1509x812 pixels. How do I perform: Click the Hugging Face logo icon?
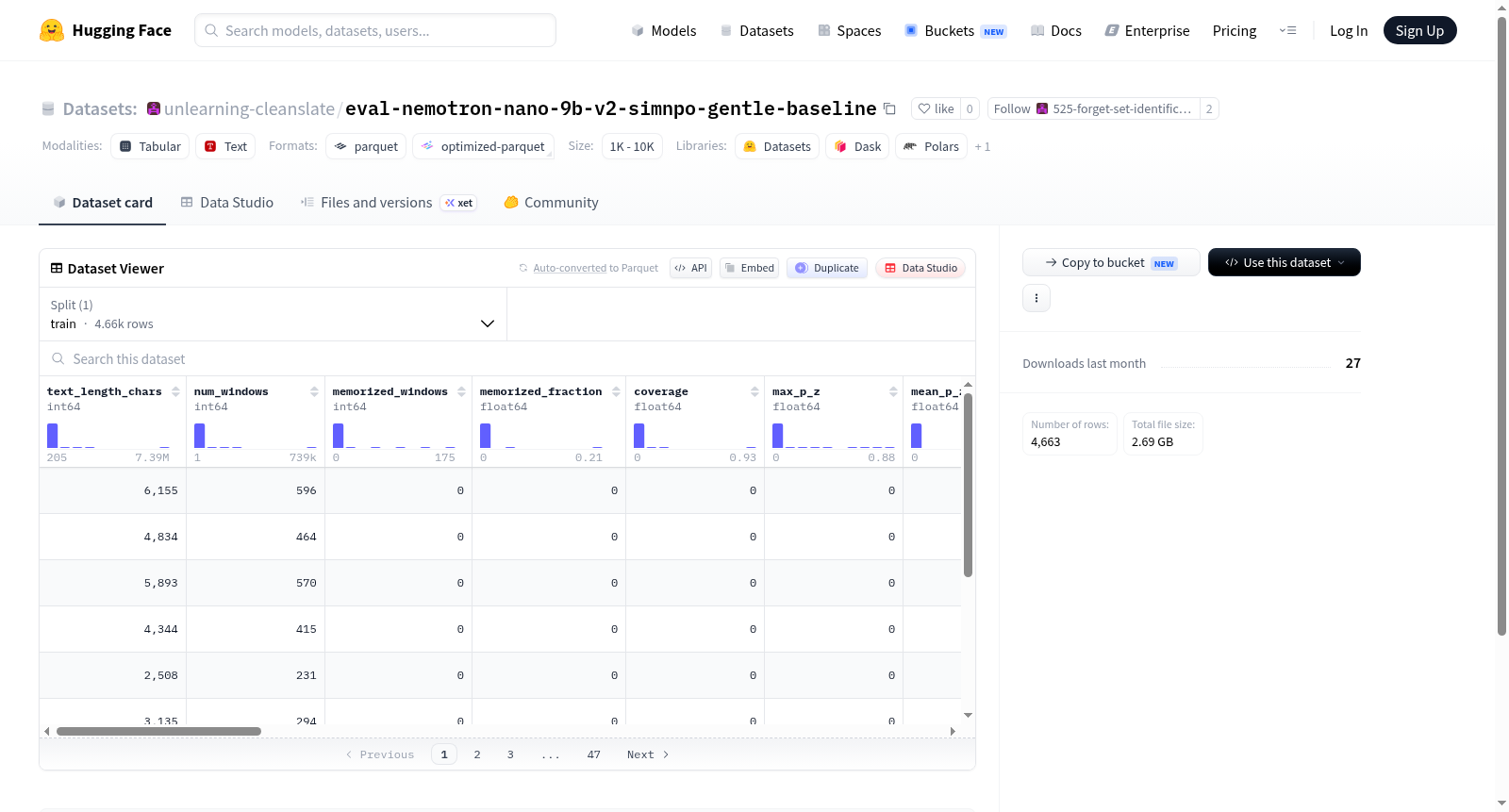click(x=52, y=30)
